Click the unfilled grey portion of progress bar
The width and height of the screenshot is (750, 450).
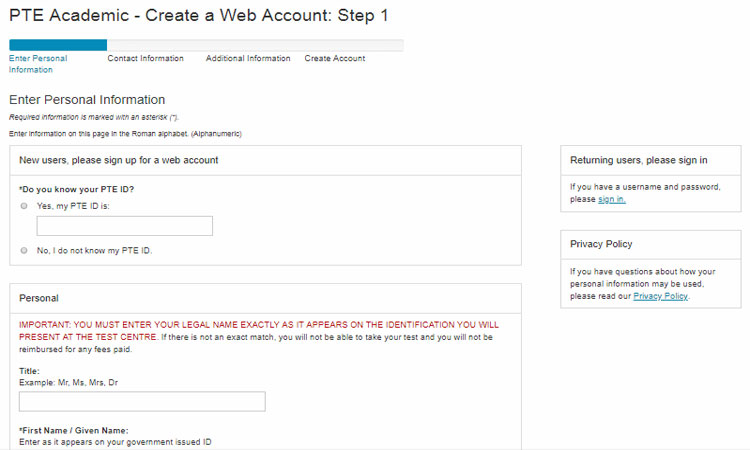pos(255,45)
